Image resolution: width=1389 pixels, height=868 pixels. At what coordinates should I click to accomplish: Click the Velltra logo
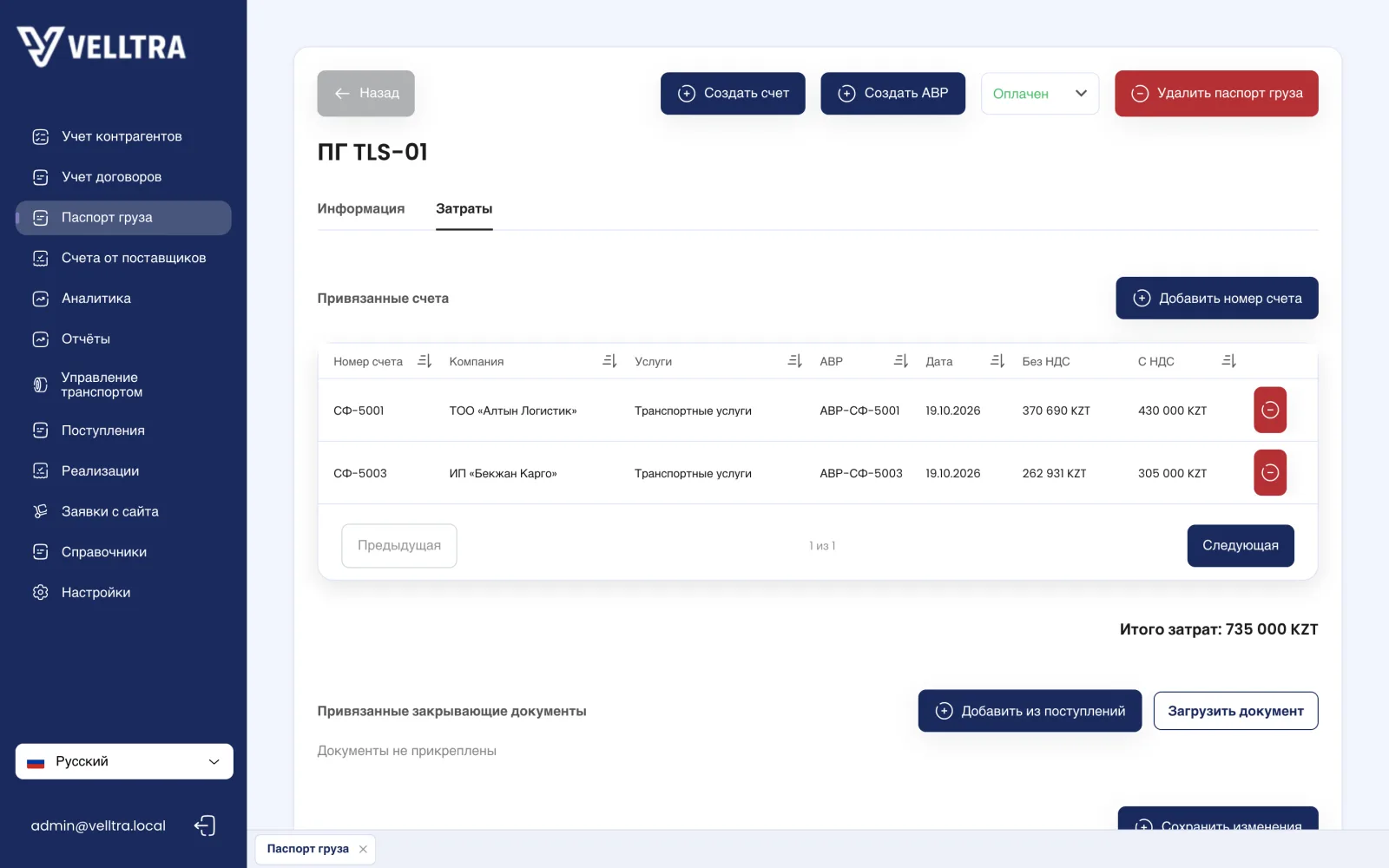pyautogui.click(x=101, y=46)
